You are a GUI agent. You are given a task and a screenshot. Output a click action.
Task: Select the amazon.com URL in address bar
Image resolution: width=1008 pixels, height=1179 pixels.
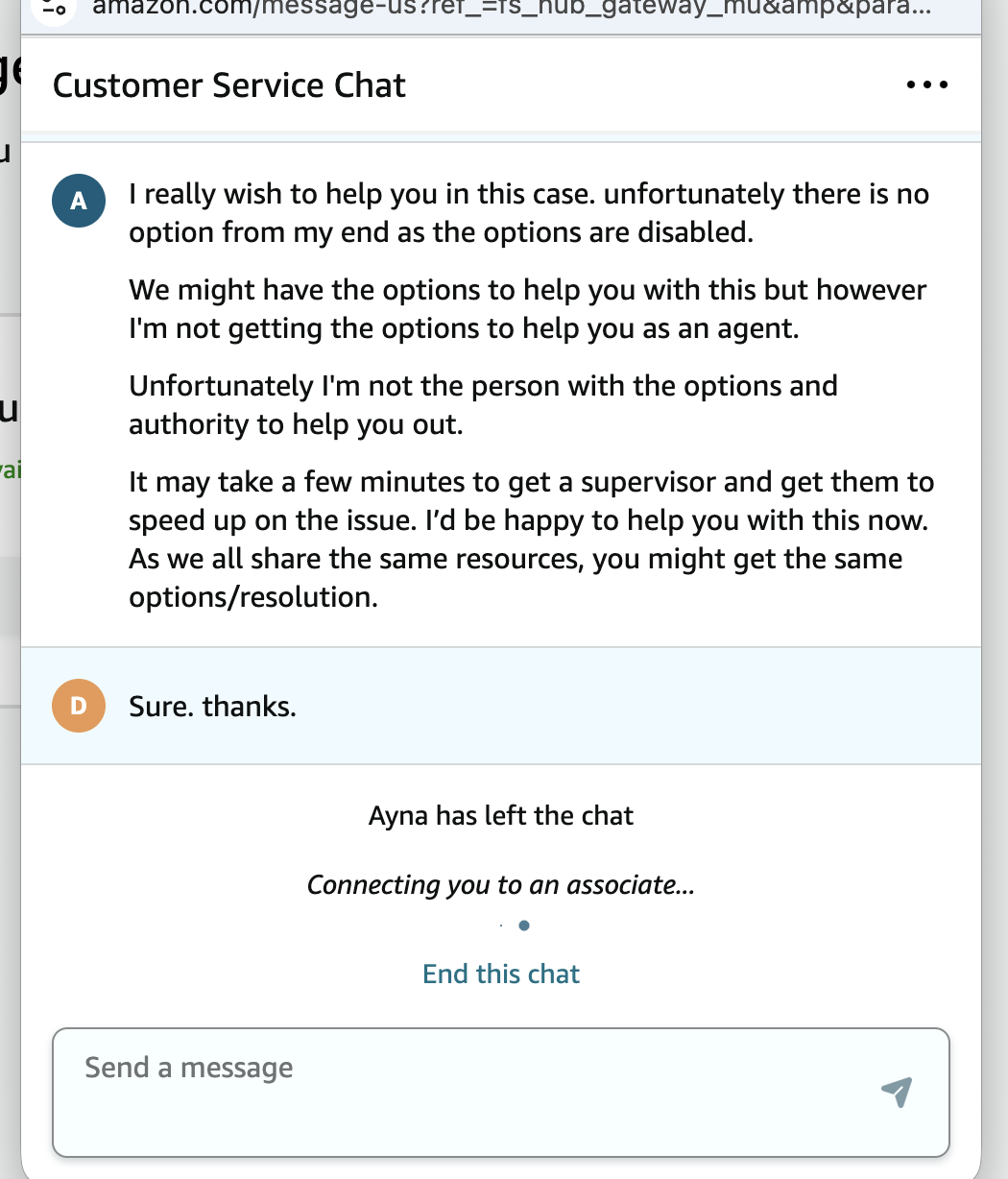[x=509, y=8]
